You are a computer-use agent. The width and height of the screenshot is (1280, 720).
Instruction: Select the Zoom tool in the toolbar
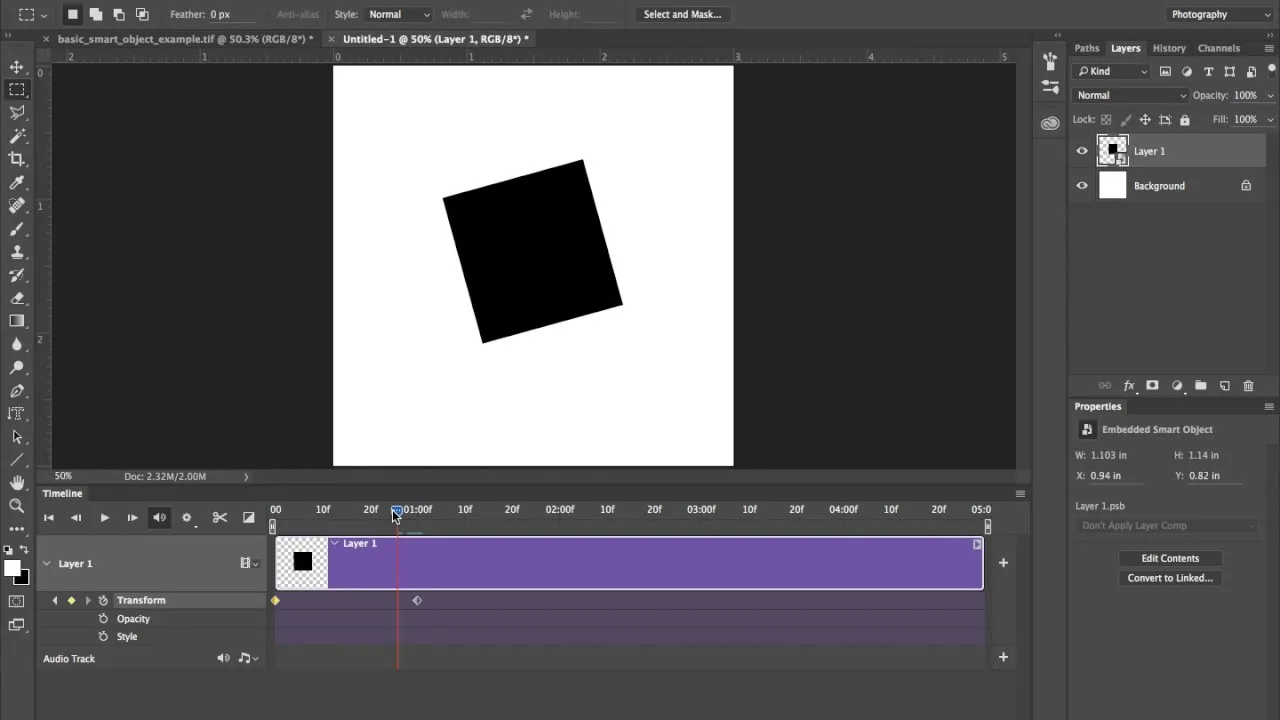point(16,506)
